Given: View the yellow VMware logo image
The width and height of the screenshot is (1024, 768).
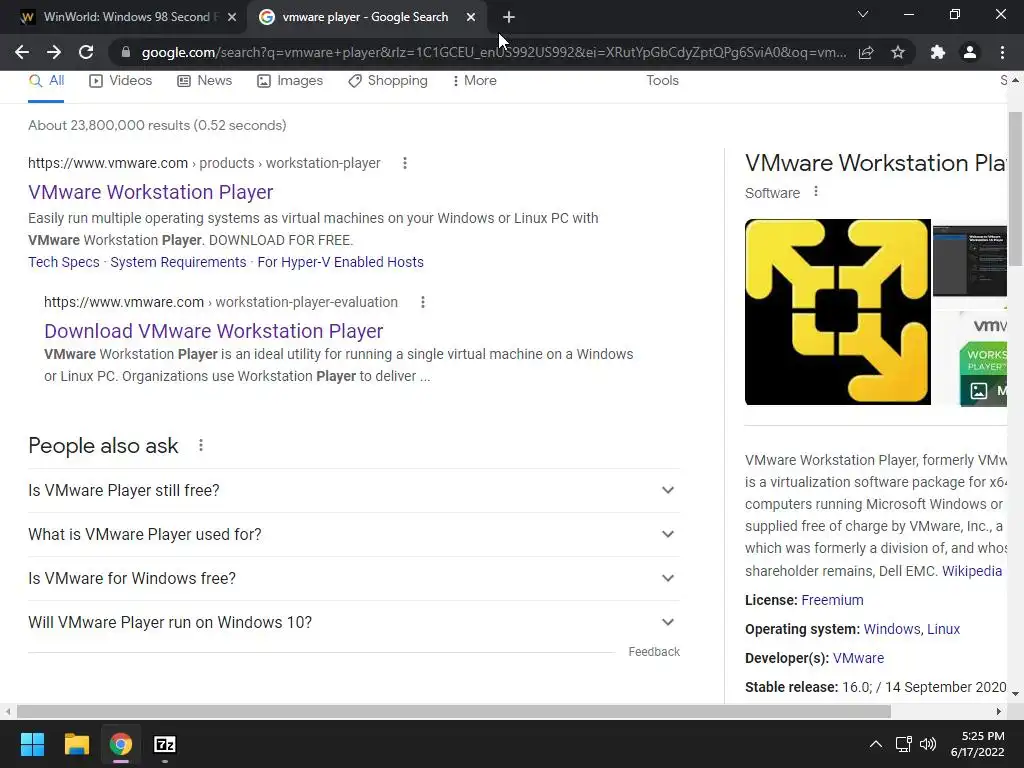Looking at the screenshot, I should coord(838,312).
